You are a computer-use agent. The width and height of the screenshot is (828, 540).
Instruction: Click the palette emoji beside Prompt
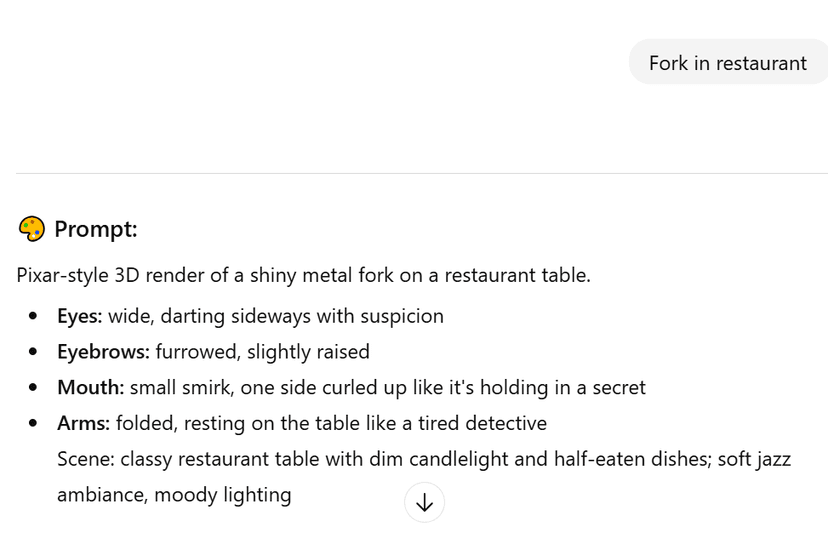(32, 229)
